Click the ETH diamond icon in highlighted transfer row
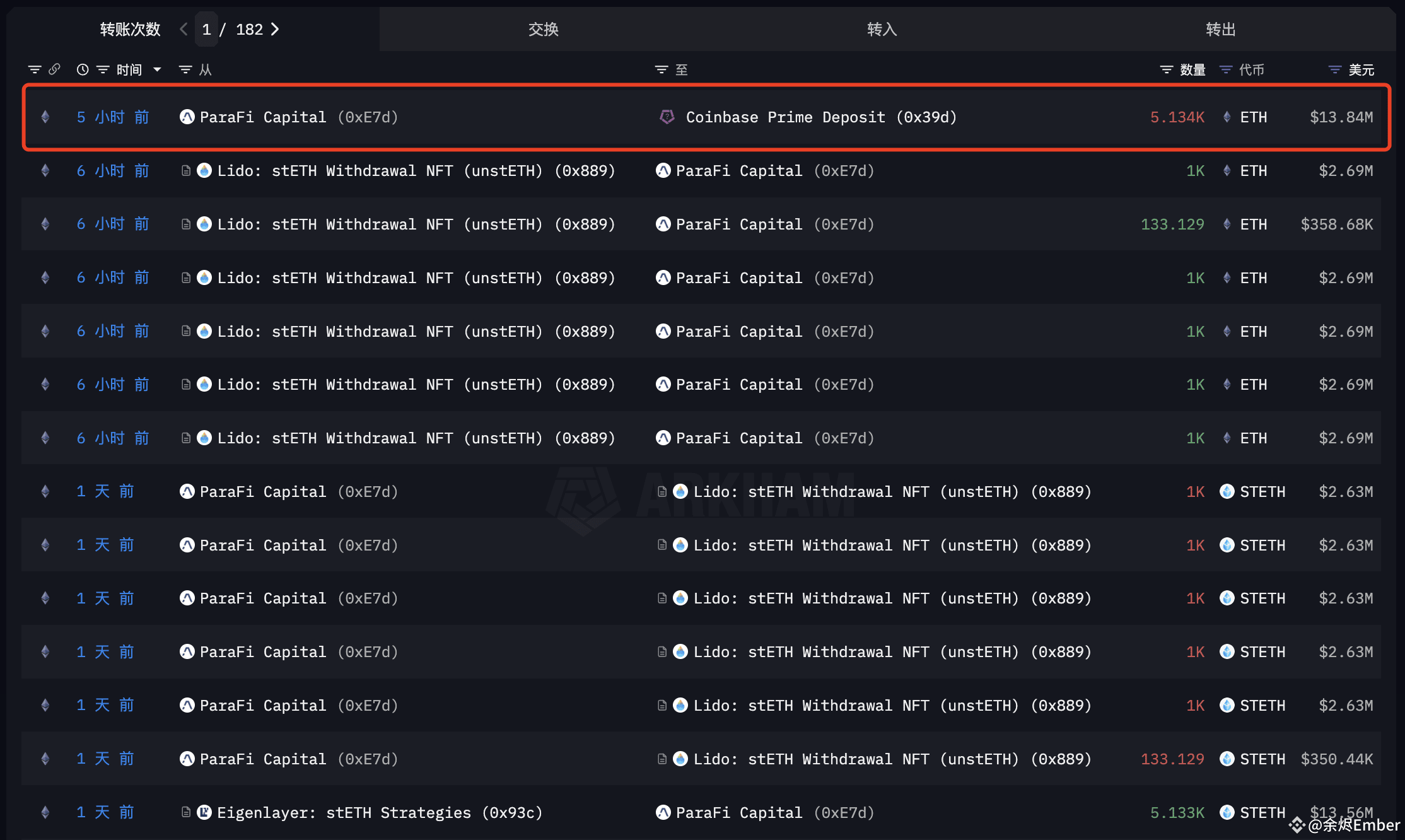The width and height of the screenshot is (1405, 840). click(x=1226, y=117)
